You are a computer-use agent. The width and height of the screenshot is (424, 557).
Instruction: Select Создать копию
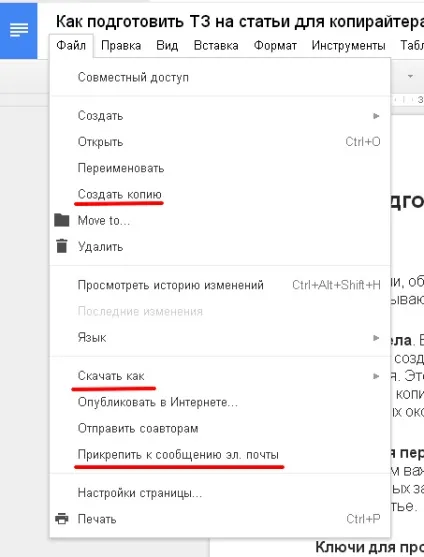[x=220, y=194]
